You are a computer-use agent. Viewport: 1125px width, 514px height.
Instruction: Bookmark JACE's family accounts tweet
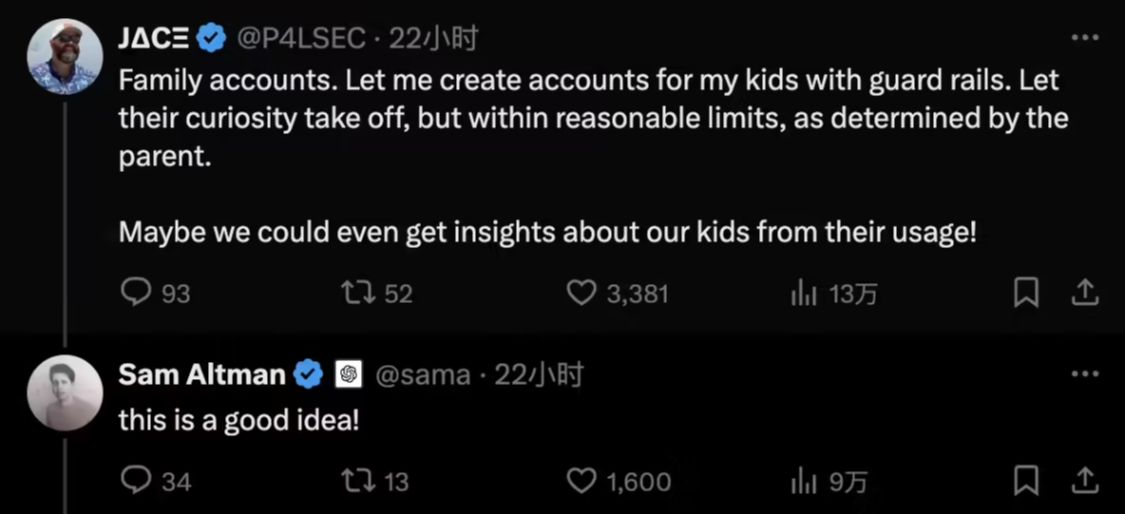pos(1026,293)
